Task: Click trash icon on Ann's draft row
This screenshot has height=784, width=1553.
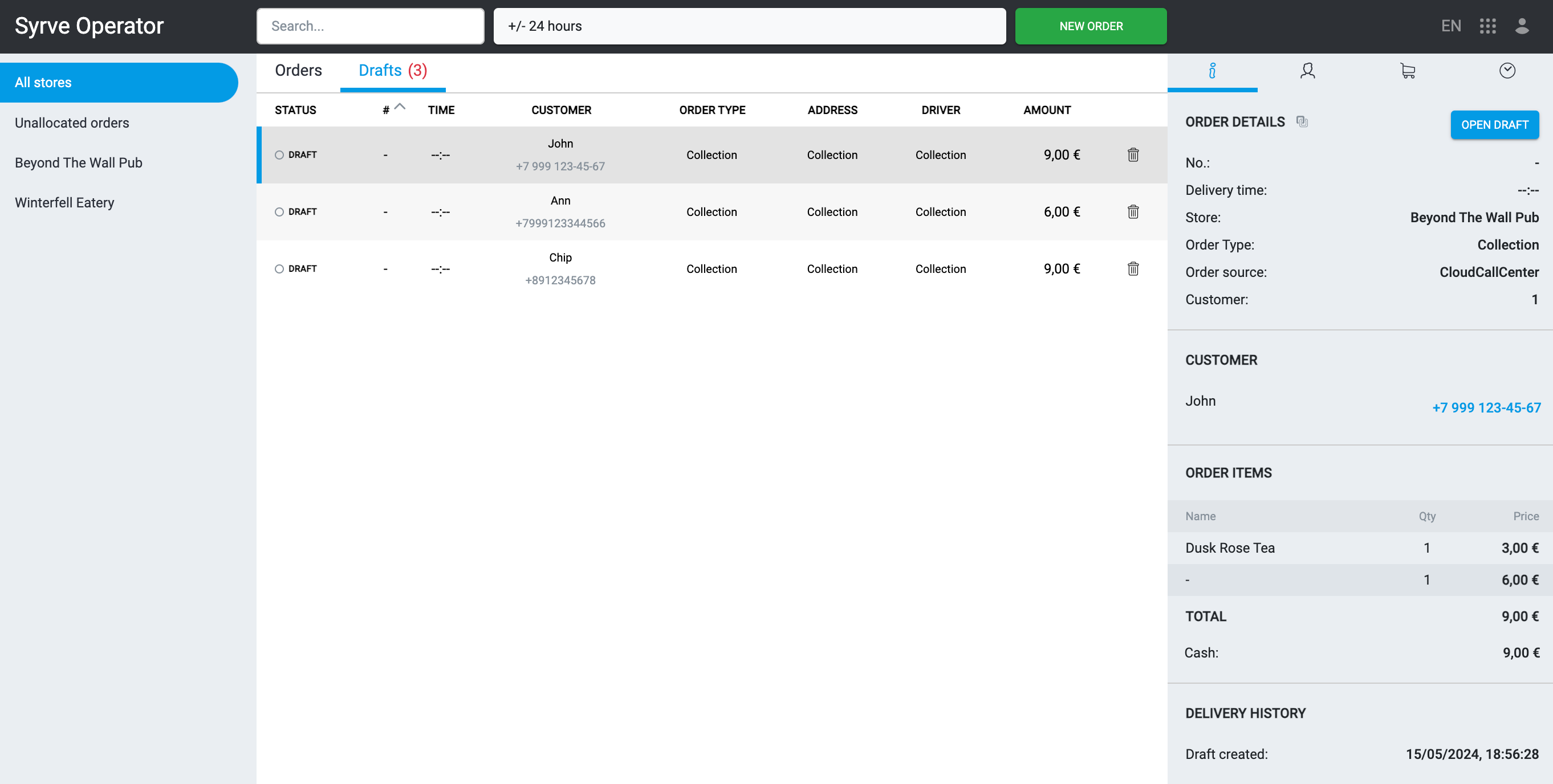Action: tap(1133, 211)
